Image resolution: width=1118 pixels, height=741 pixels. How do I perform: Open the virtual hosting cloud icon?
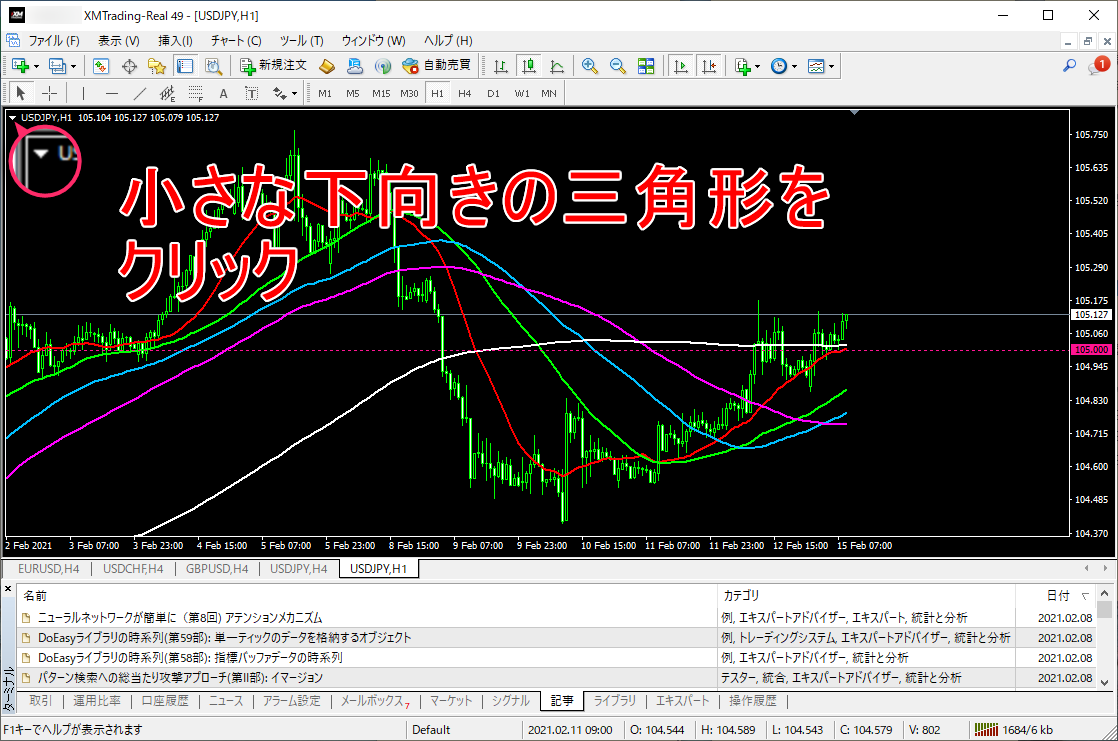[x=354, y=66]
